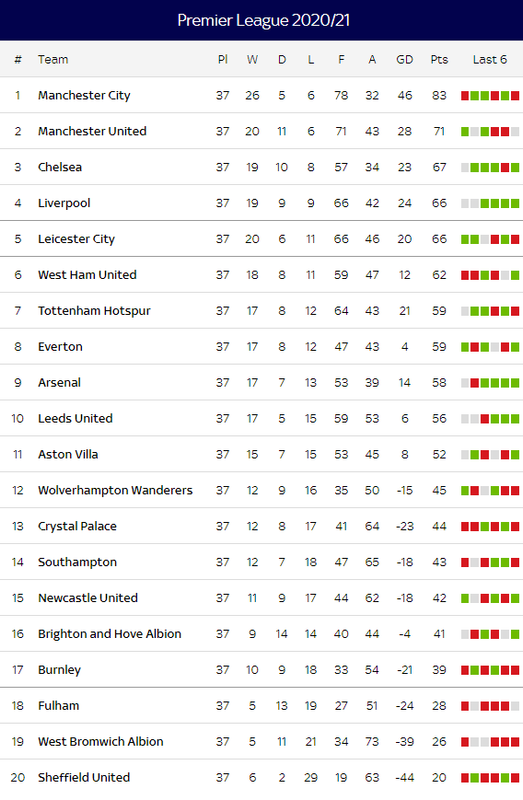Click Liverpool's most recent green form square
Viewport: 523px width, 800px height.
515,203
